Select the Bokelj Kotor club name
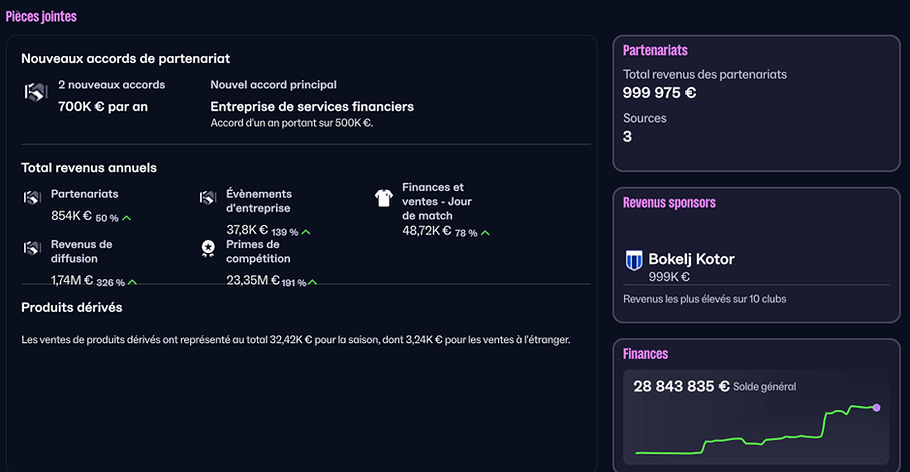Viewport: 910px width, 472px height. [x=691, y=259]
